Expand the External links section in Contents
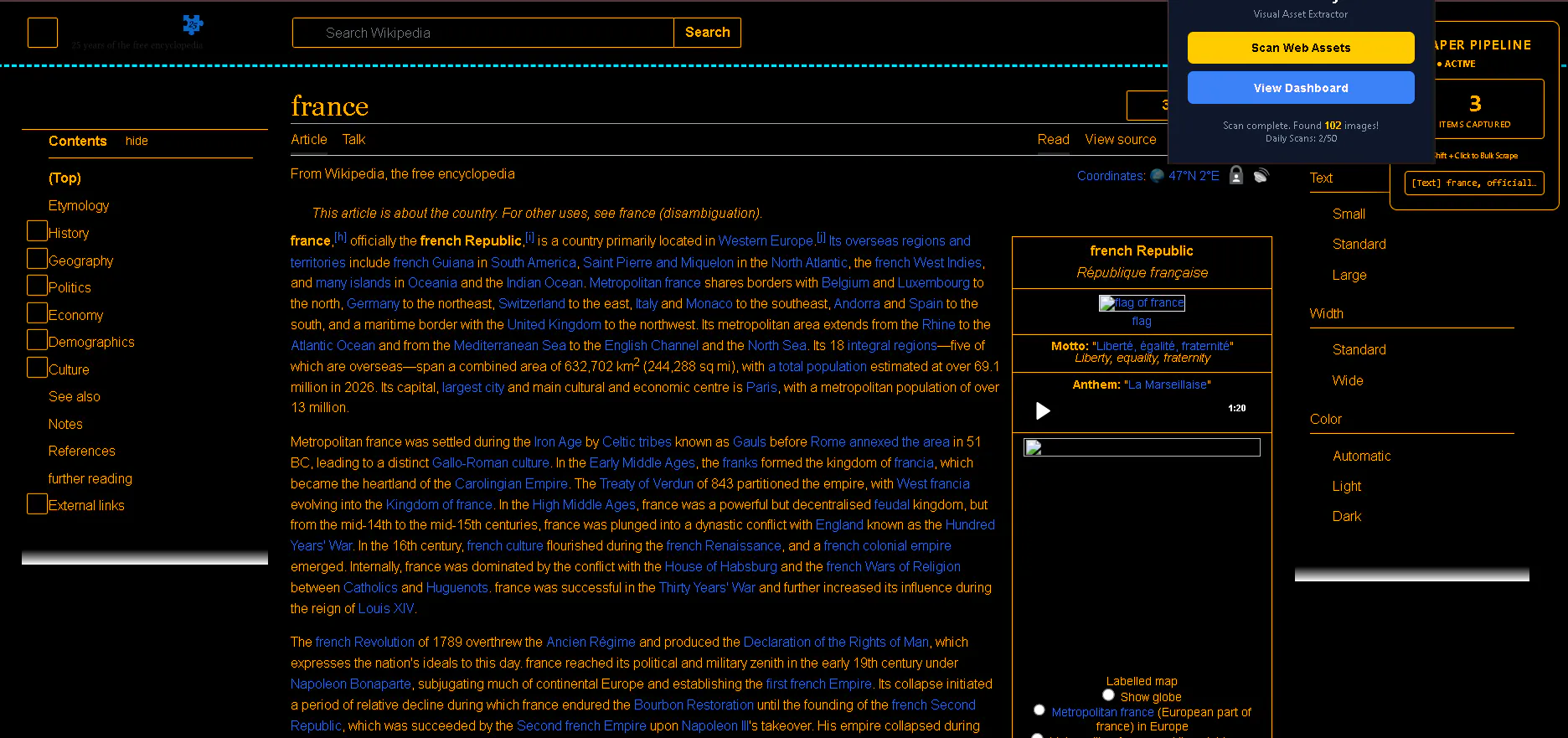 pos(37,503)
